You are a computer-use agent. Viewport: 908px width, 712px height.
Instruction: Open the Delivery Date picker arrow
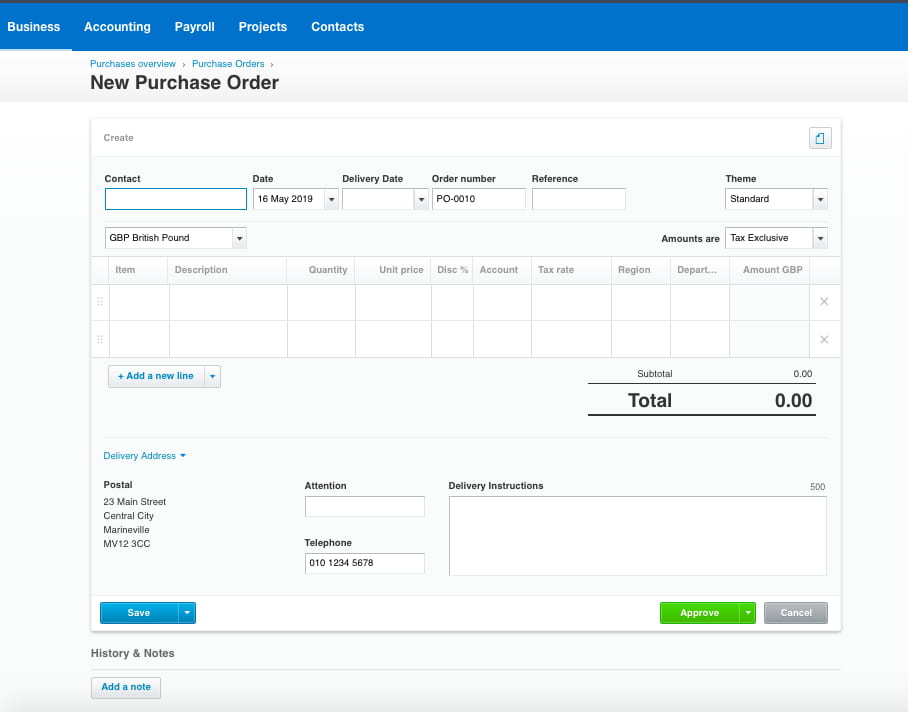pos(420,199)
